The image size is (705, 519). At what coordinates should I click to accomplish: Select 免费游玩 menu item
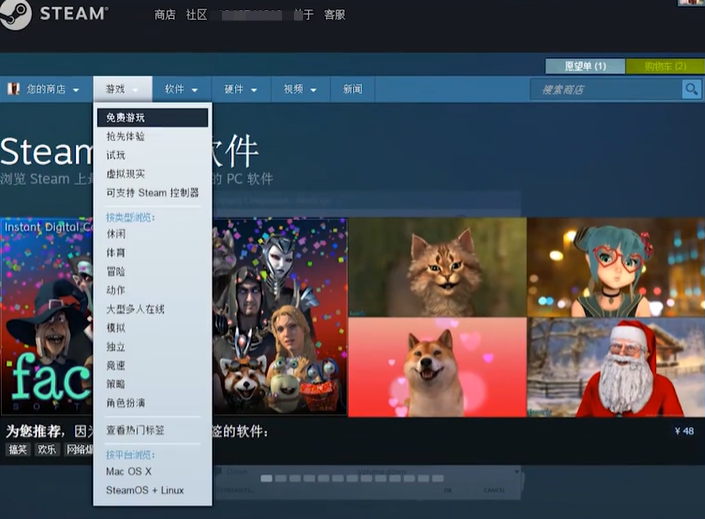point(152,118)
